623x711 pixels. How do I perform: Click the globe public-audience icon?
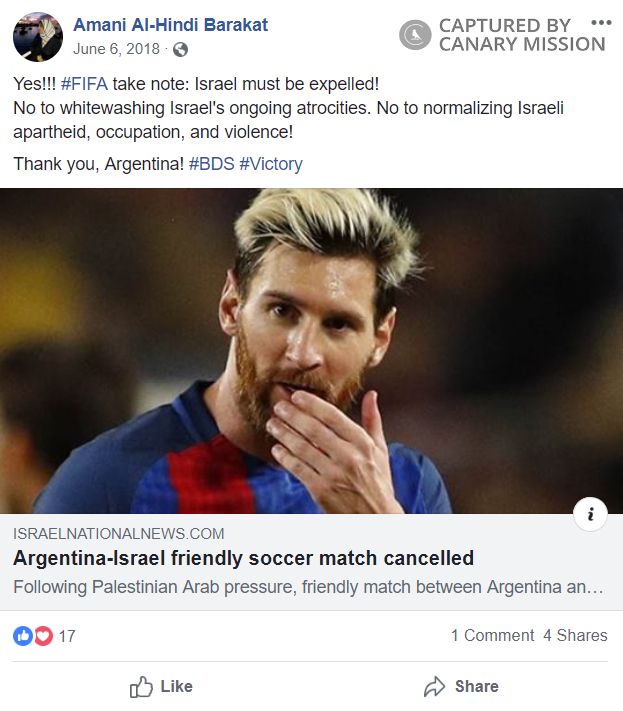coord(180,50)
